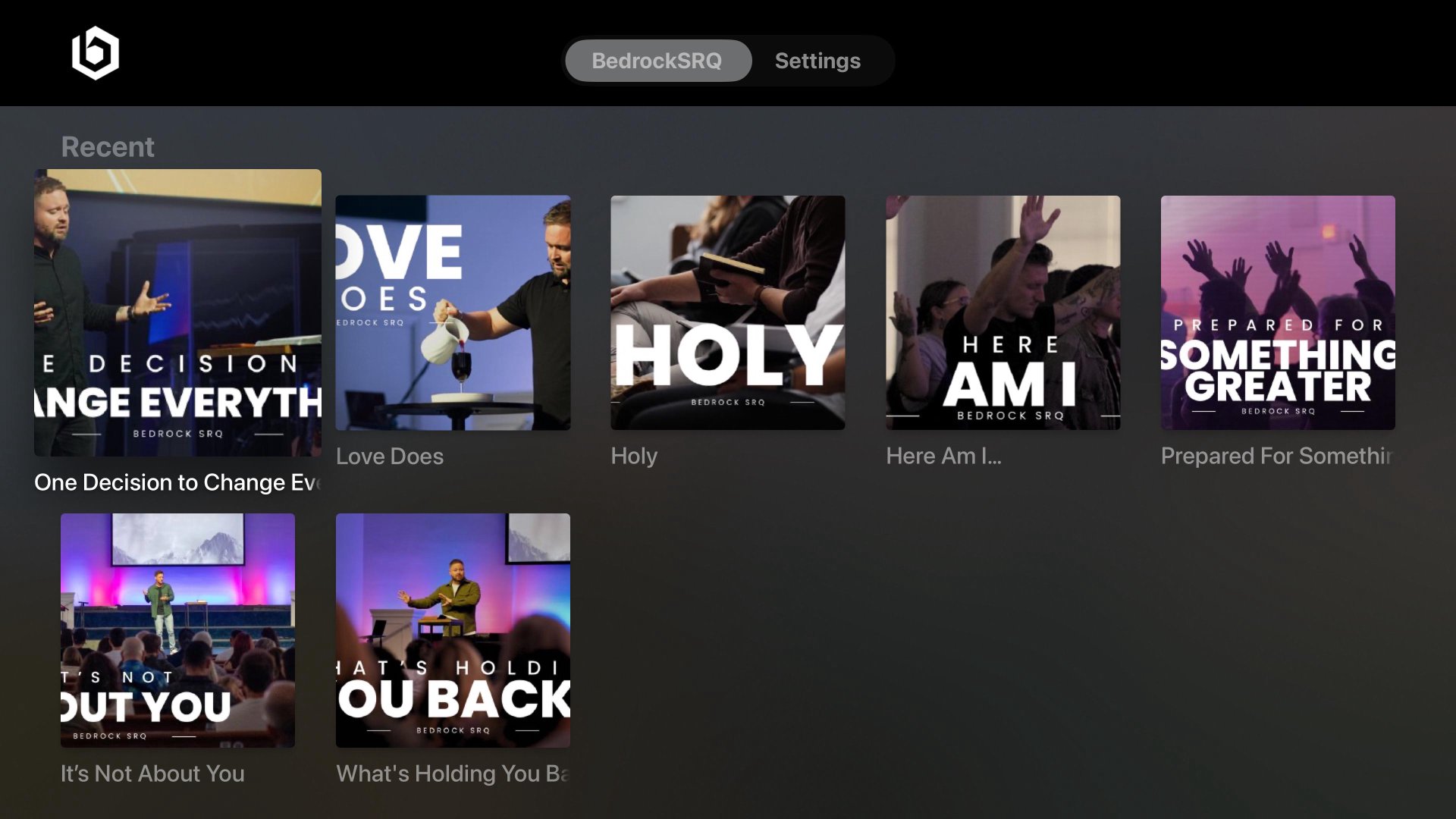Screen dimensions: 1456x819
Task: Click One Decision to Change title text
Action: (177, 482)
